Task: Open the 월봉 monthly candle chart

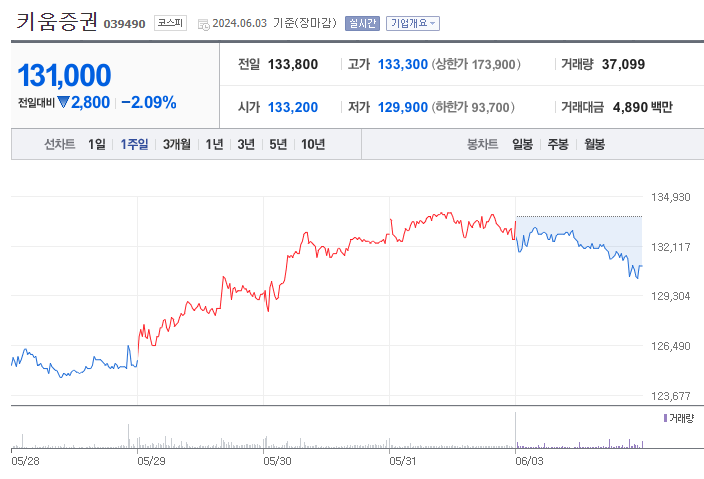Action: point(594,144)
